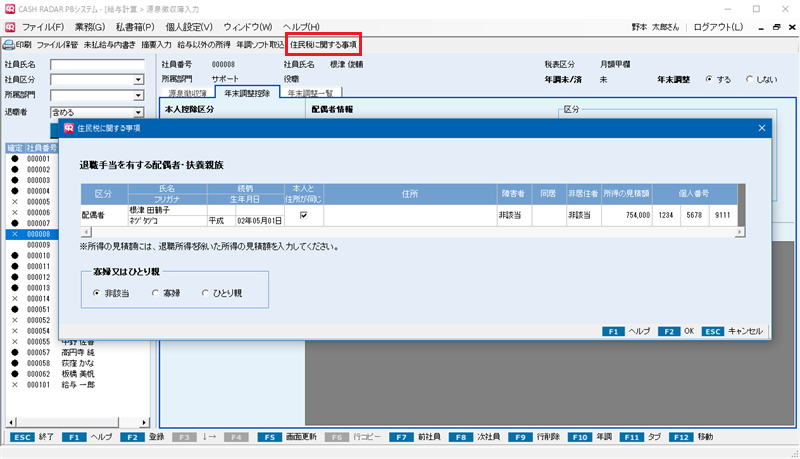Click the title bar CASH RADAR app icon
Viewport: 800px width, 459px height.
pos(9,9)
